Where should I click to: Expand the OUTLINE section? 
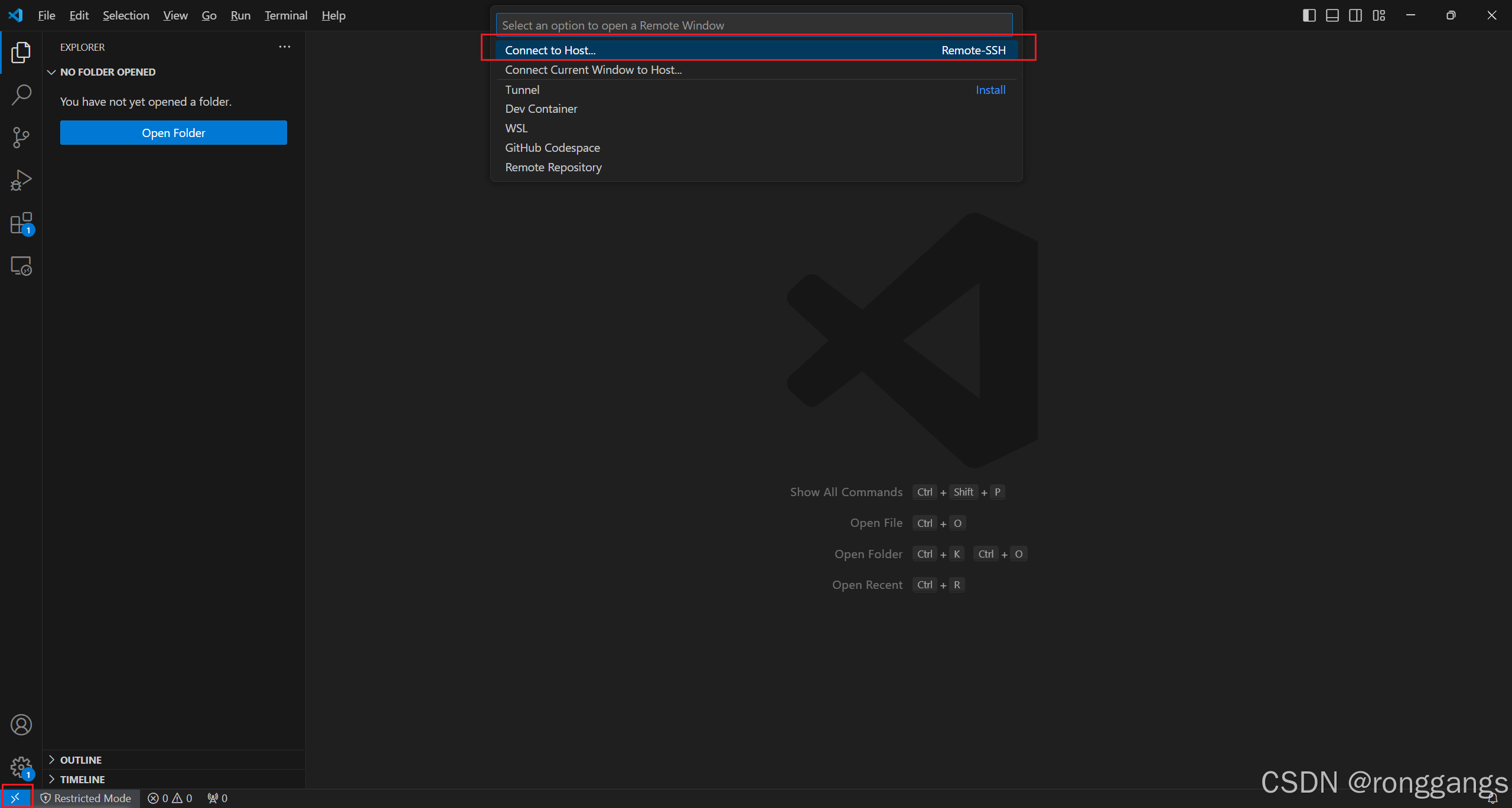pyautogui.click(x=81, y=760)
